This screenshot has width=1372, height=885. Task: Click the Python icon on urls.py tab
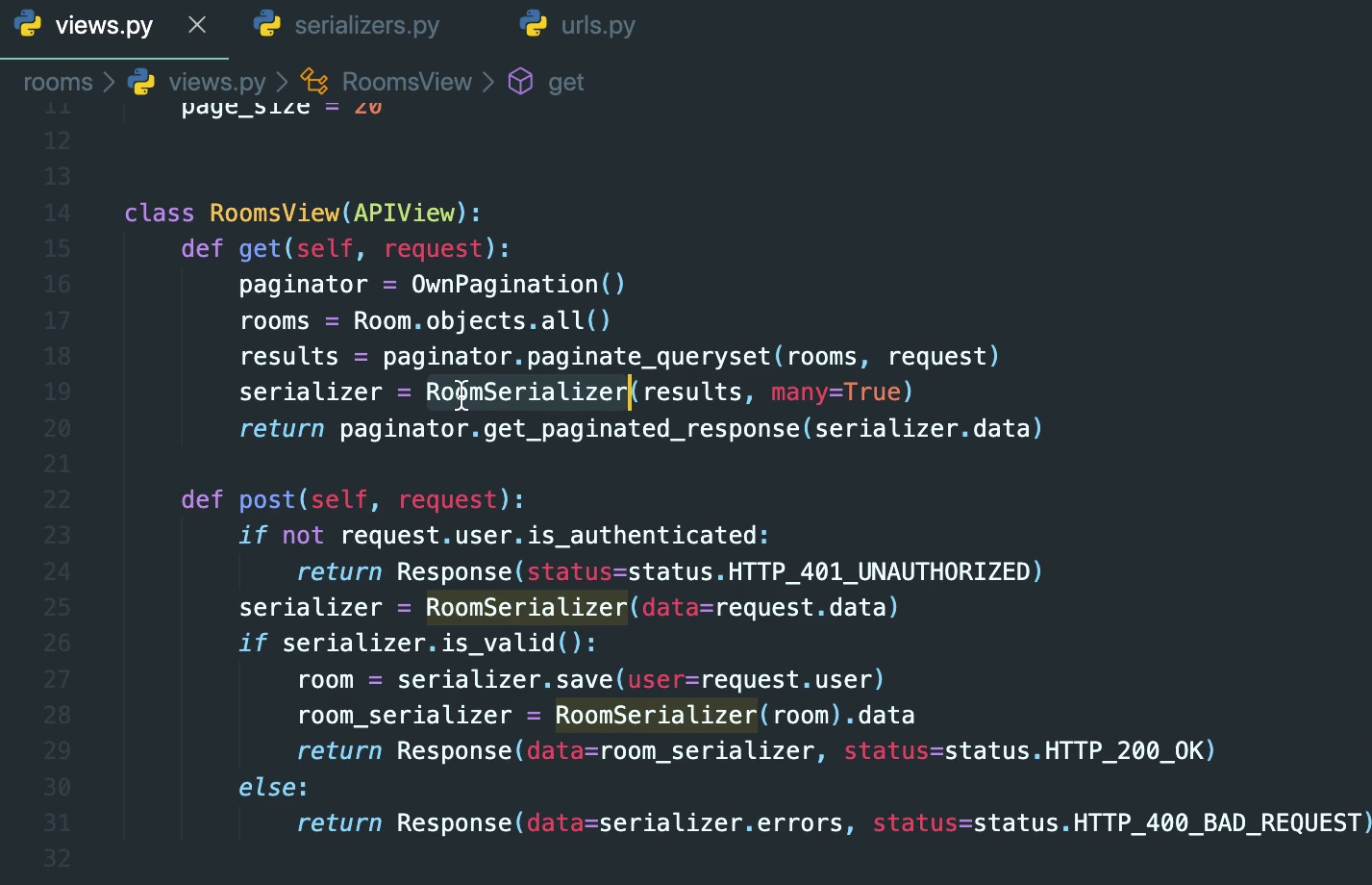click(x=533, y=25)
